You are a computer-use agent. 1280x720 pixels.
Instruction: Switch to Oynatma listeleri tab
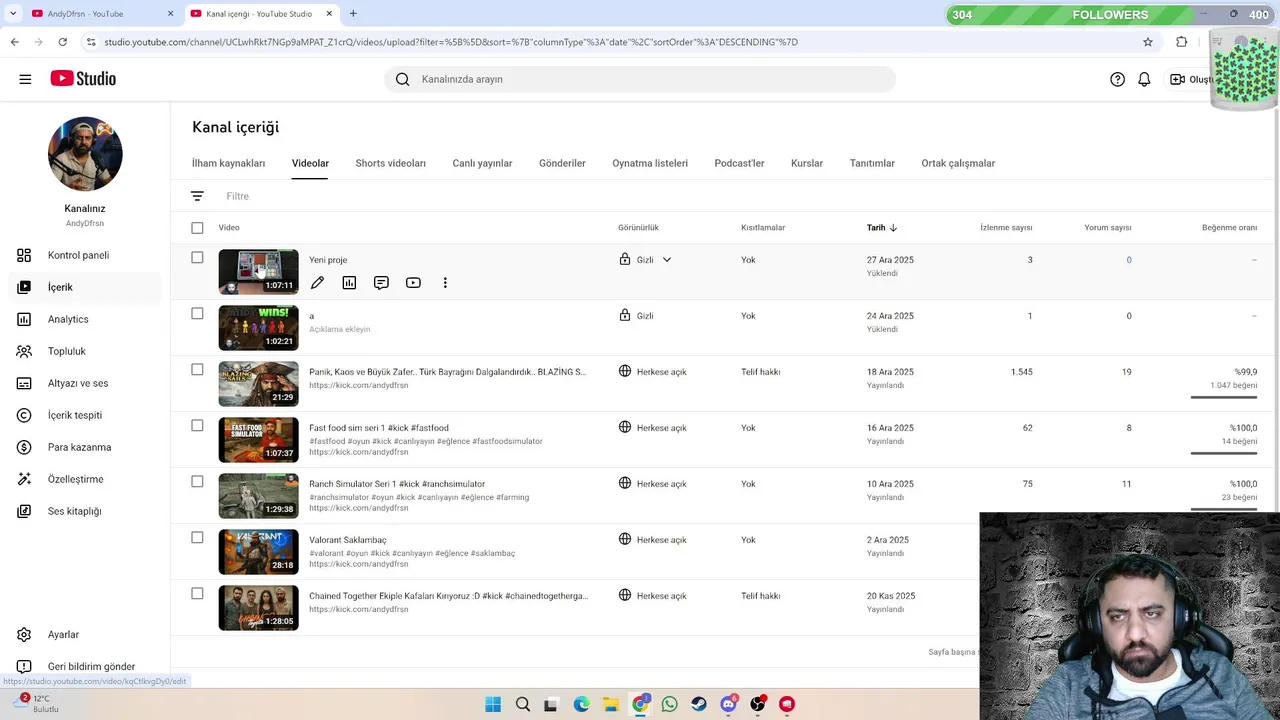650,163
